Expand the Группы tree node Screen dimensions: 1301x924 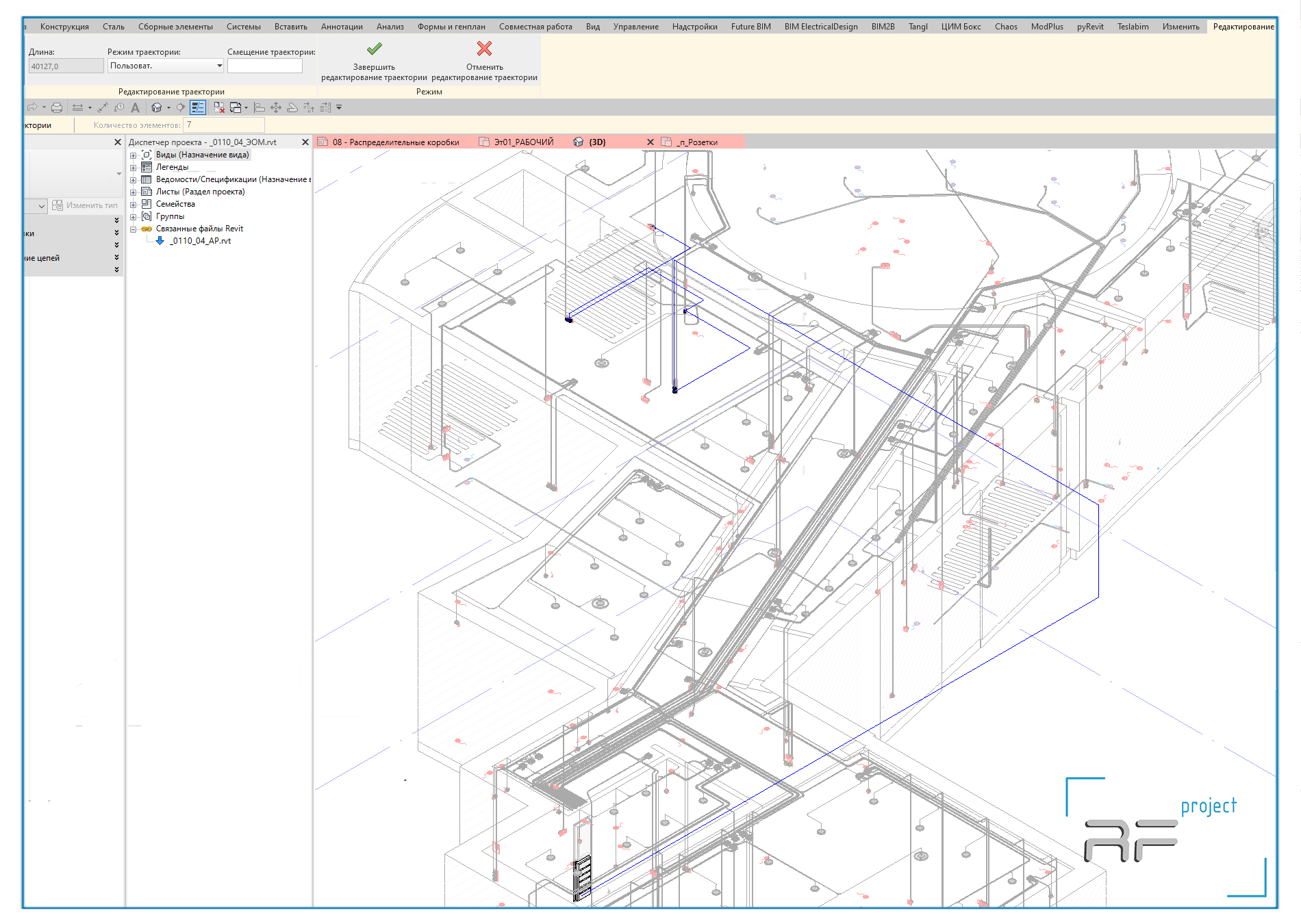click(134, 217)
